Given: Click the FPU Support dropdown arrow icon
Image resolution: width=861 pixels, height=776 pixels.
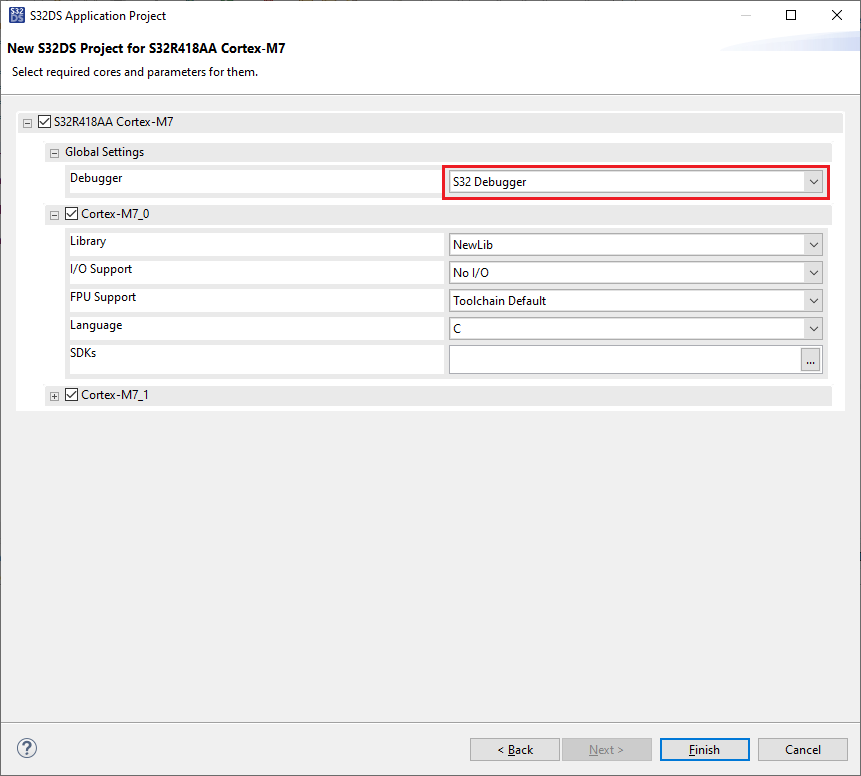Looking at the screenshot, I should [x=813, y=300].
